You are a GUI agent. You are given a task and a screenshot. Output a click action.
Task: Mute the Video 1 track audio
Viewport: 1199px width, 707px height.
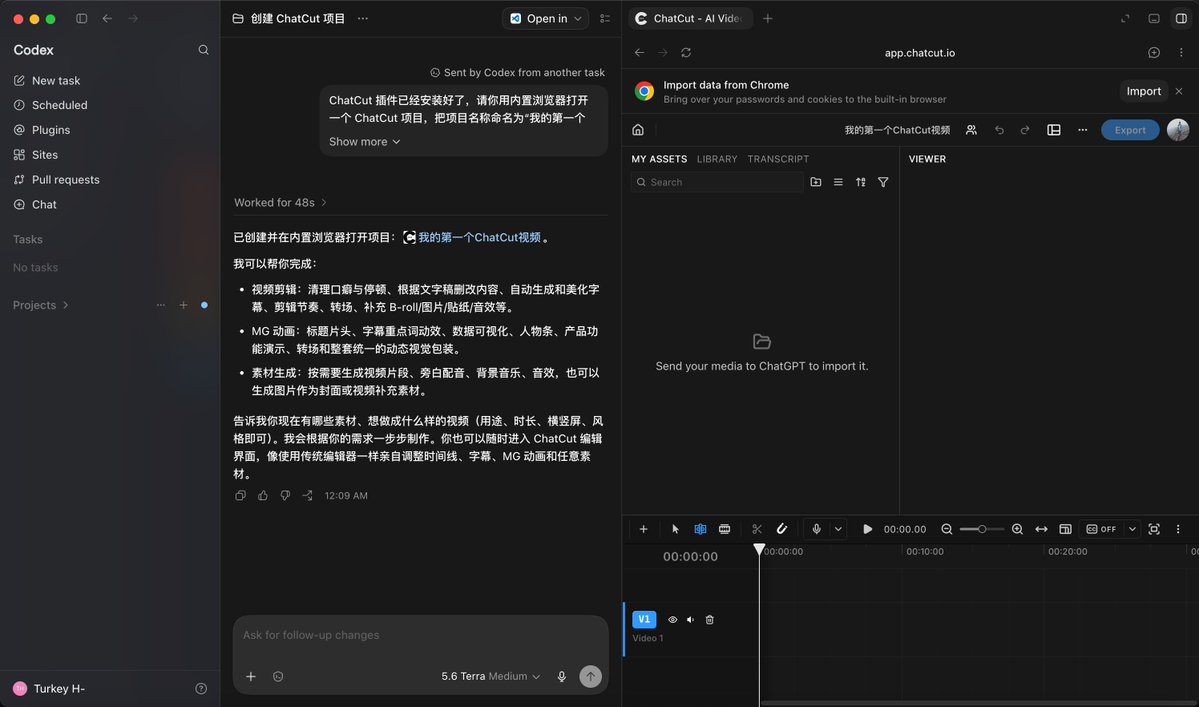[690, 620]
